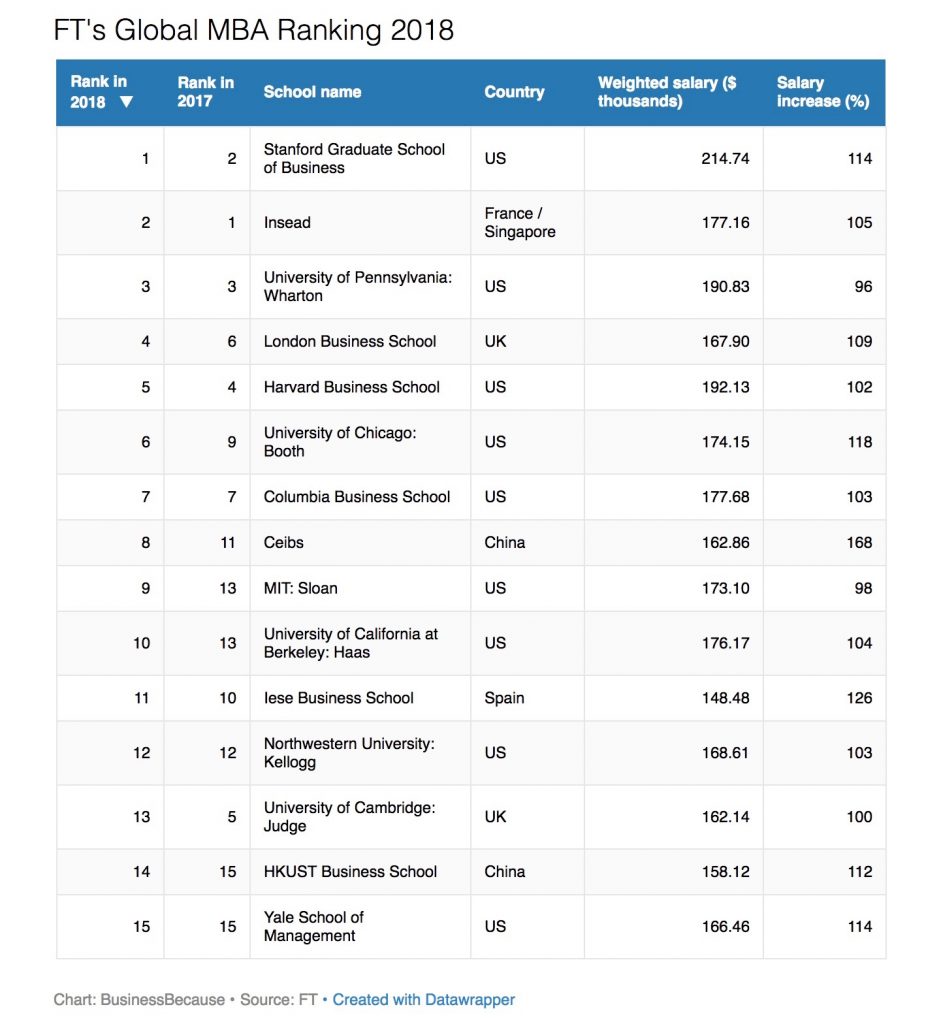
Task: Sort by Weighted salary column header
Action: [x=667, y=92]
